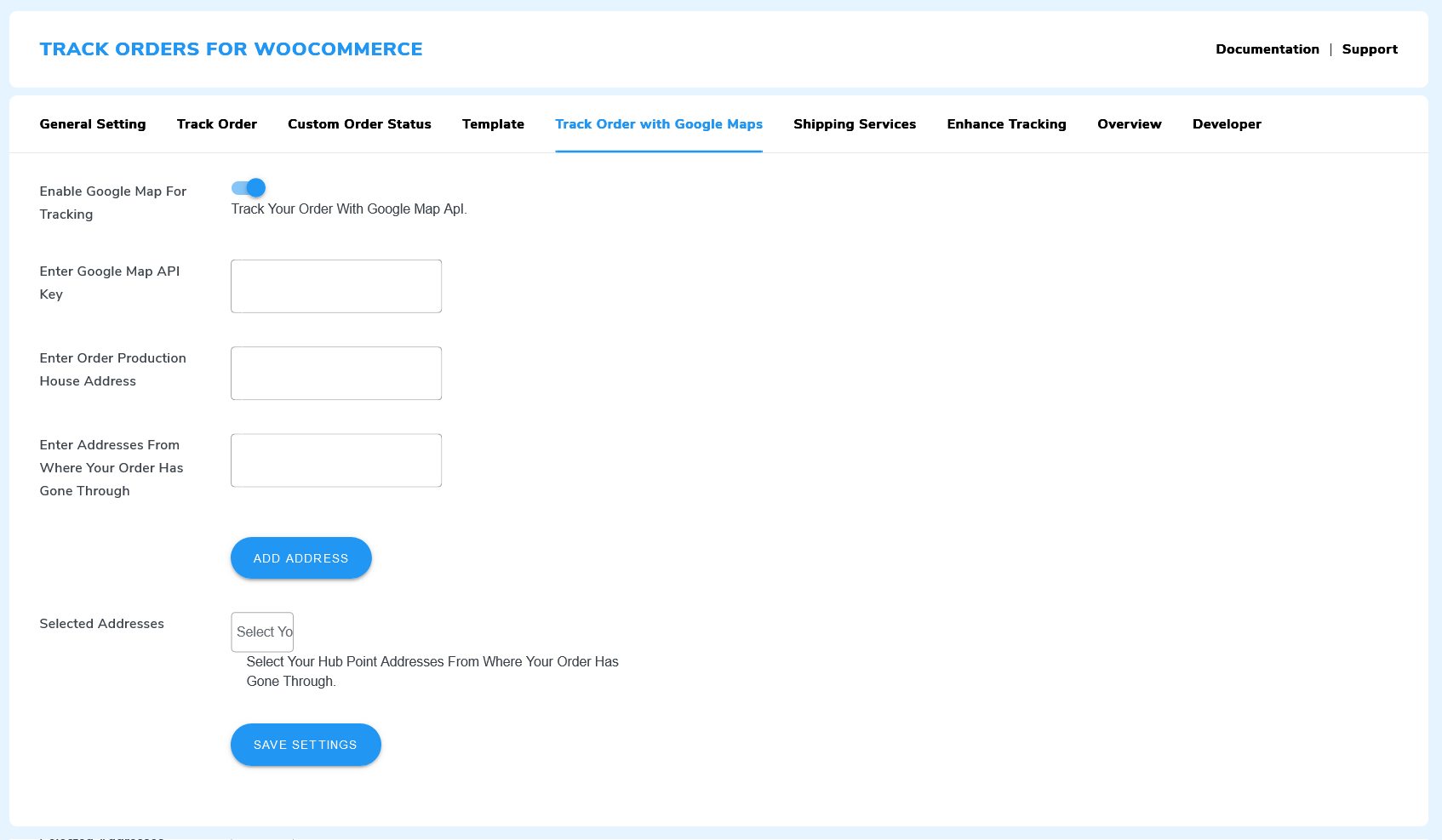Open the Custom Order Status tab
The width and height of the screenshot is (1442, 840).
[359, 124]
